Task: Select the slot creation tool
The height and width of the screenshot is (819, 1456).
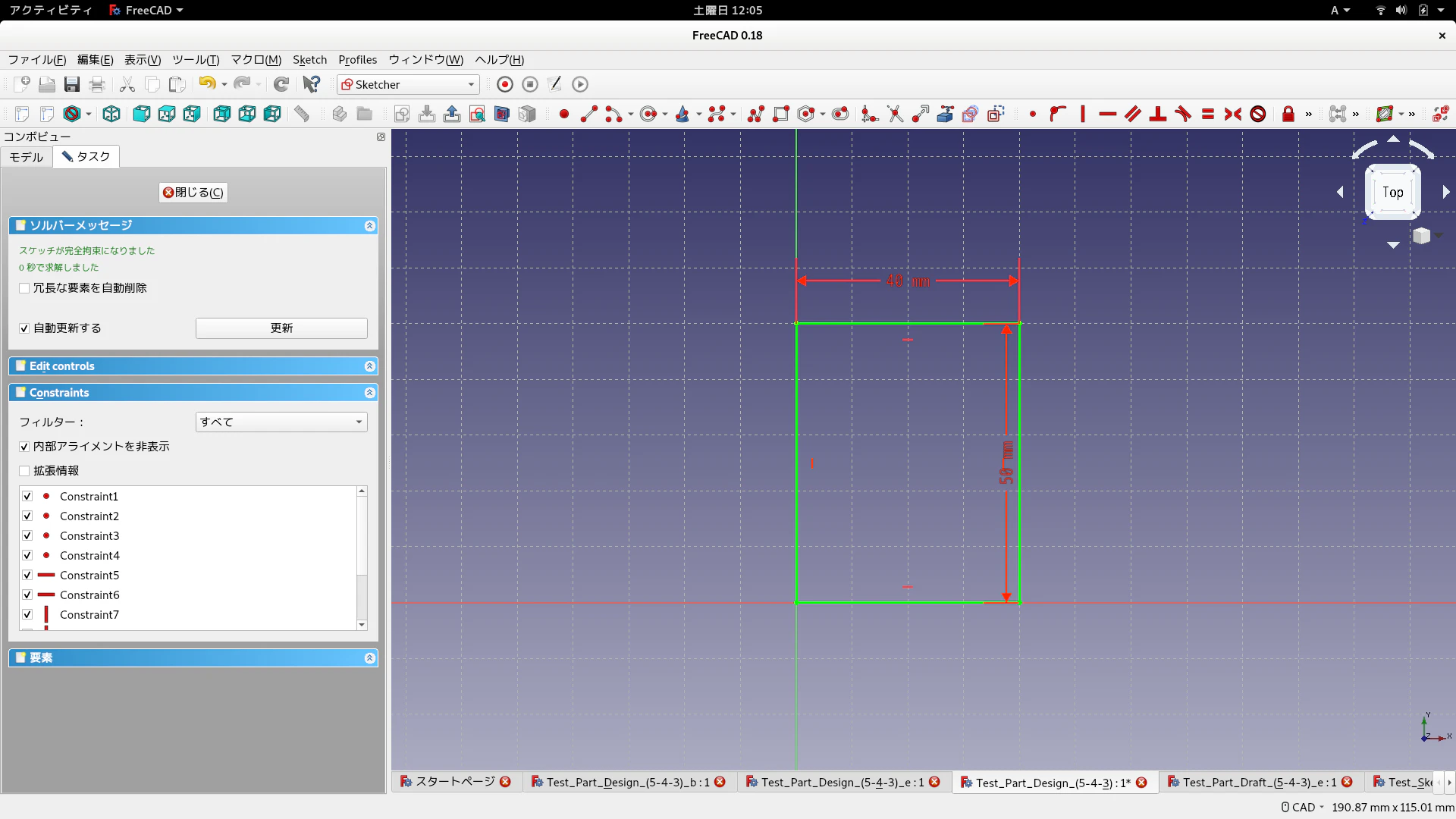Action: point(840,114)
